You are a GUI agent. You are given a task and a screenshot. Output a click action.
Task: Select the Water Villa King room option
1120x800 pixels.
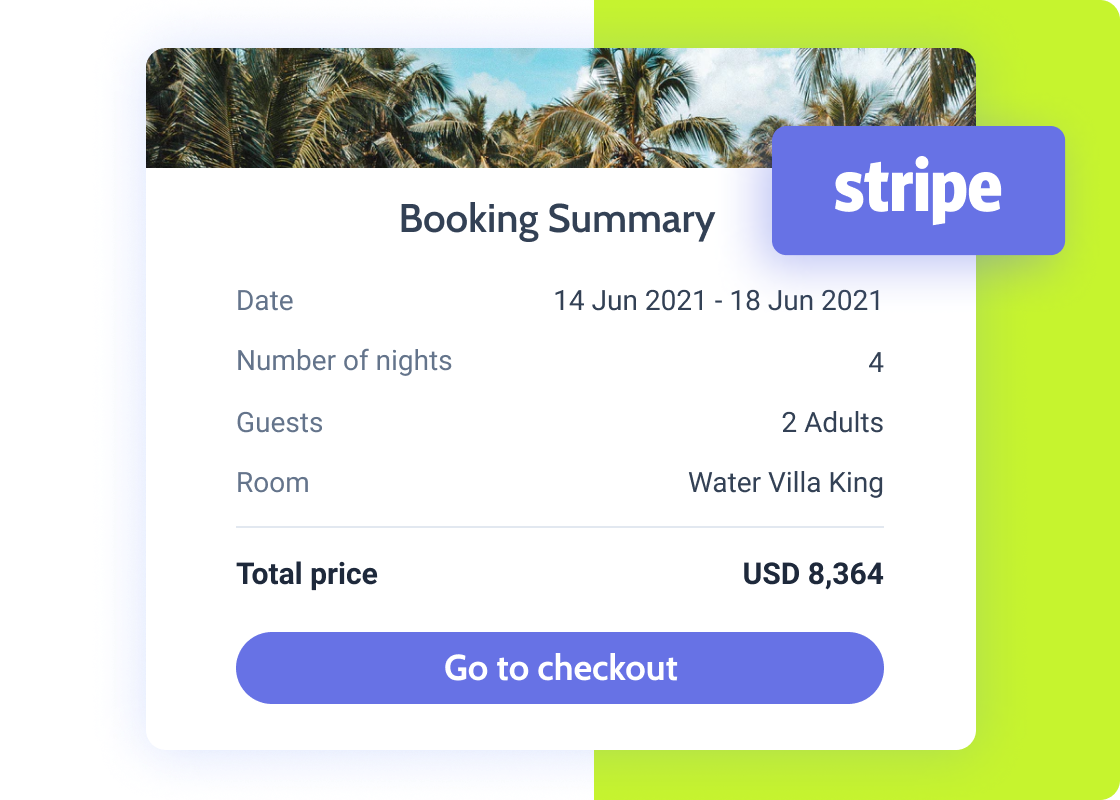785,482
